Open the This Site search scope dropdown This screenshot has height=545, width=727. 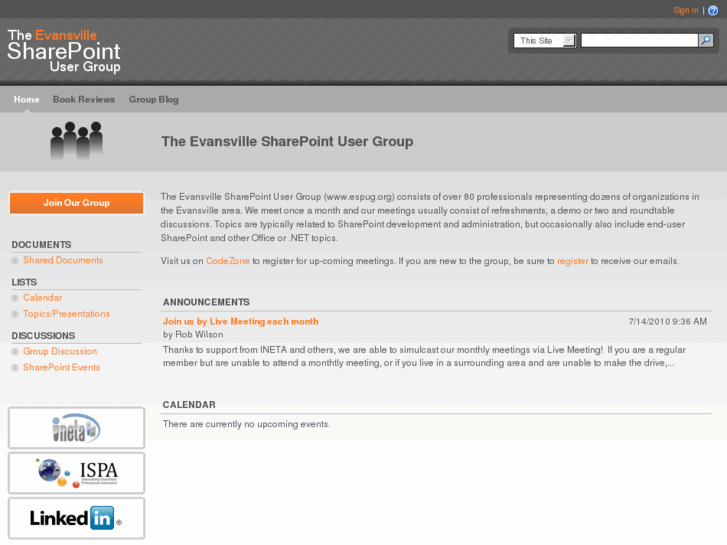545,40
